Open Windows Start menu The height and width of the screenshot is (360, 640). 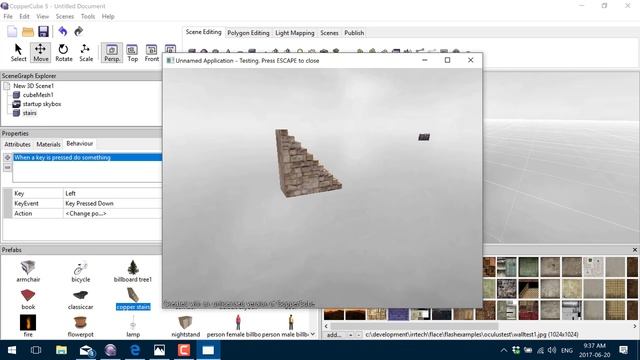[11, 350]
